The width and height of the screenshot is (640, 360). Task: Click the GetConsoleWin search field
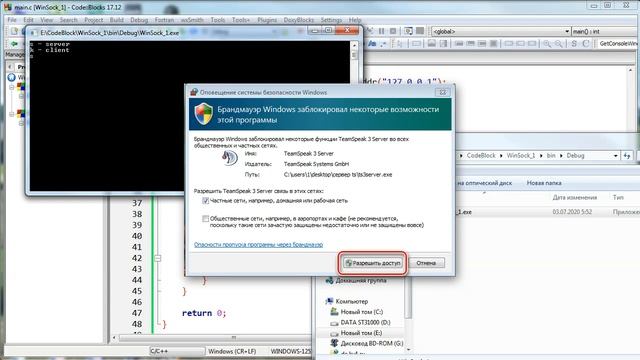(x=618, y=44)
